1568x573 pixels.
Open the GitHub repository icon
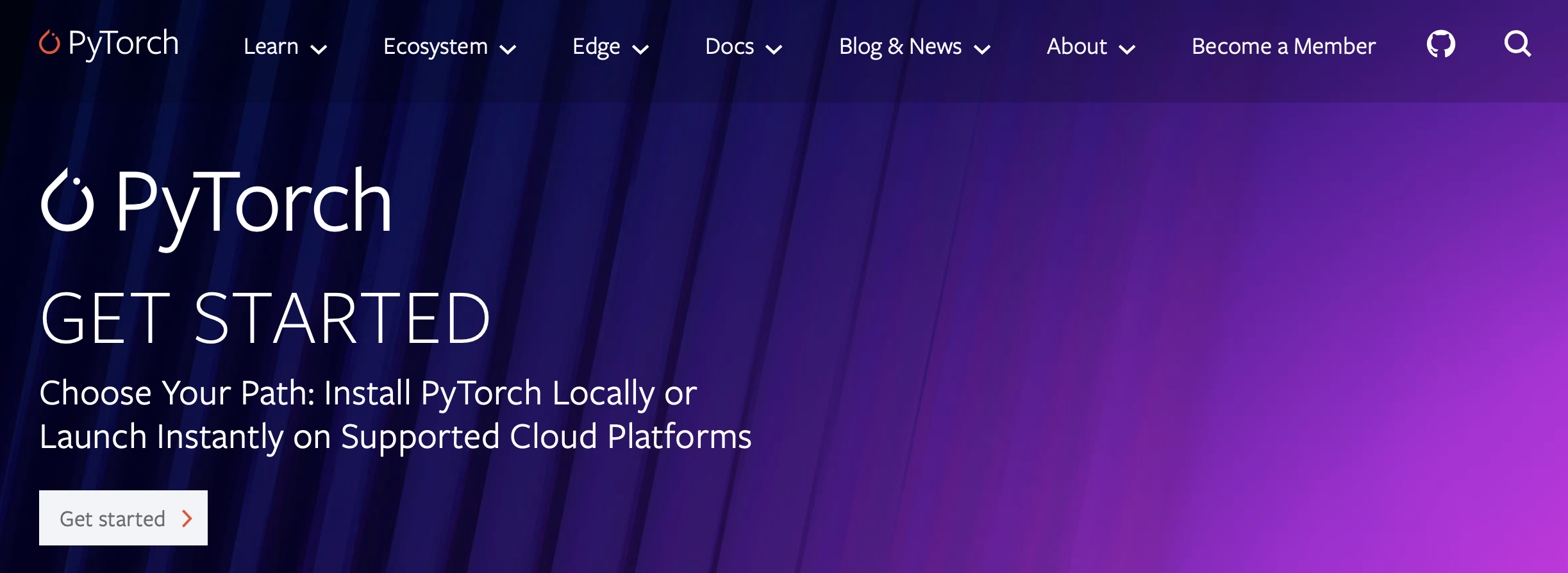(1440, 44)
